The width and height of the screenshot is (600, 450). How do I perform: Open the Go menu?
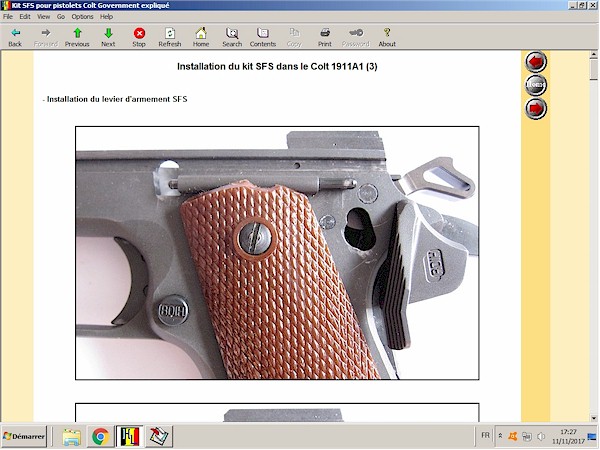coord(61,16)
